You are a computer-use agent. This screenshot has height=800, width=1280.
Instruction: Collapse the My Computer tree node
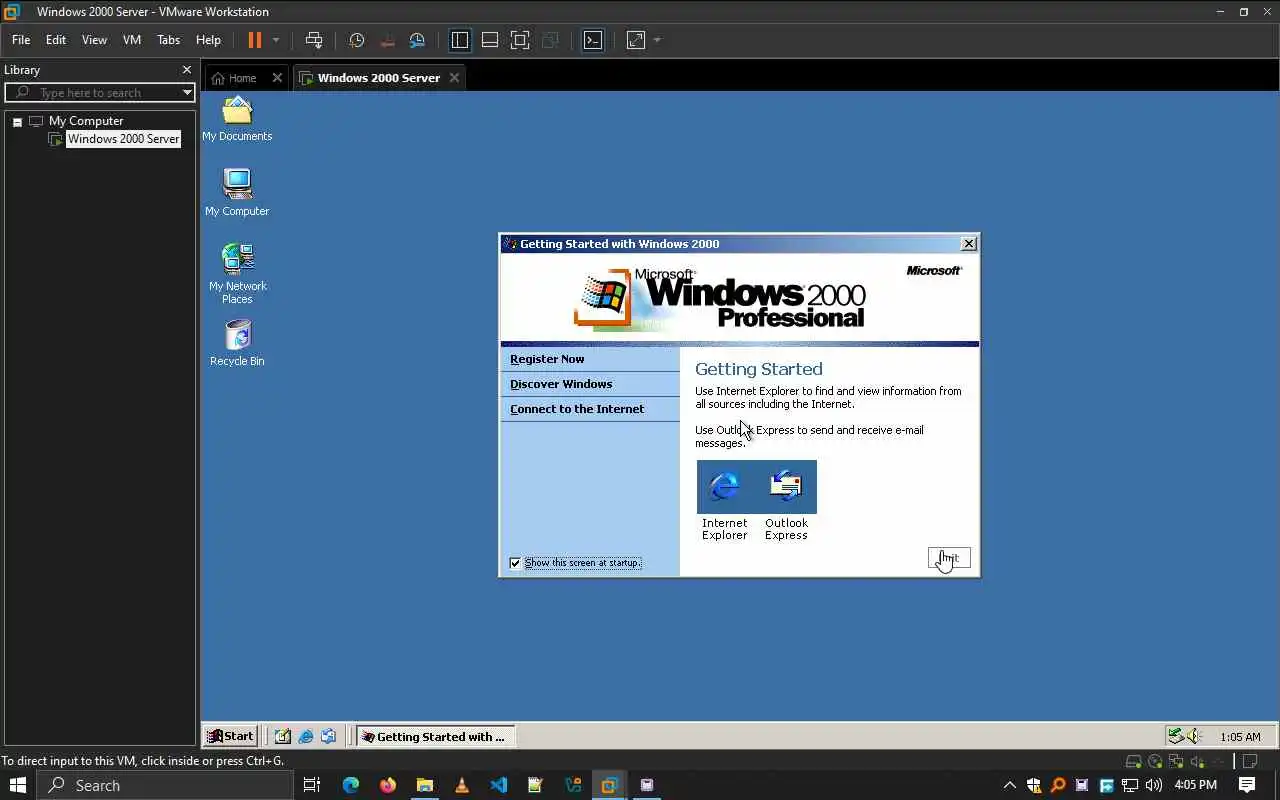click(17, 122)
